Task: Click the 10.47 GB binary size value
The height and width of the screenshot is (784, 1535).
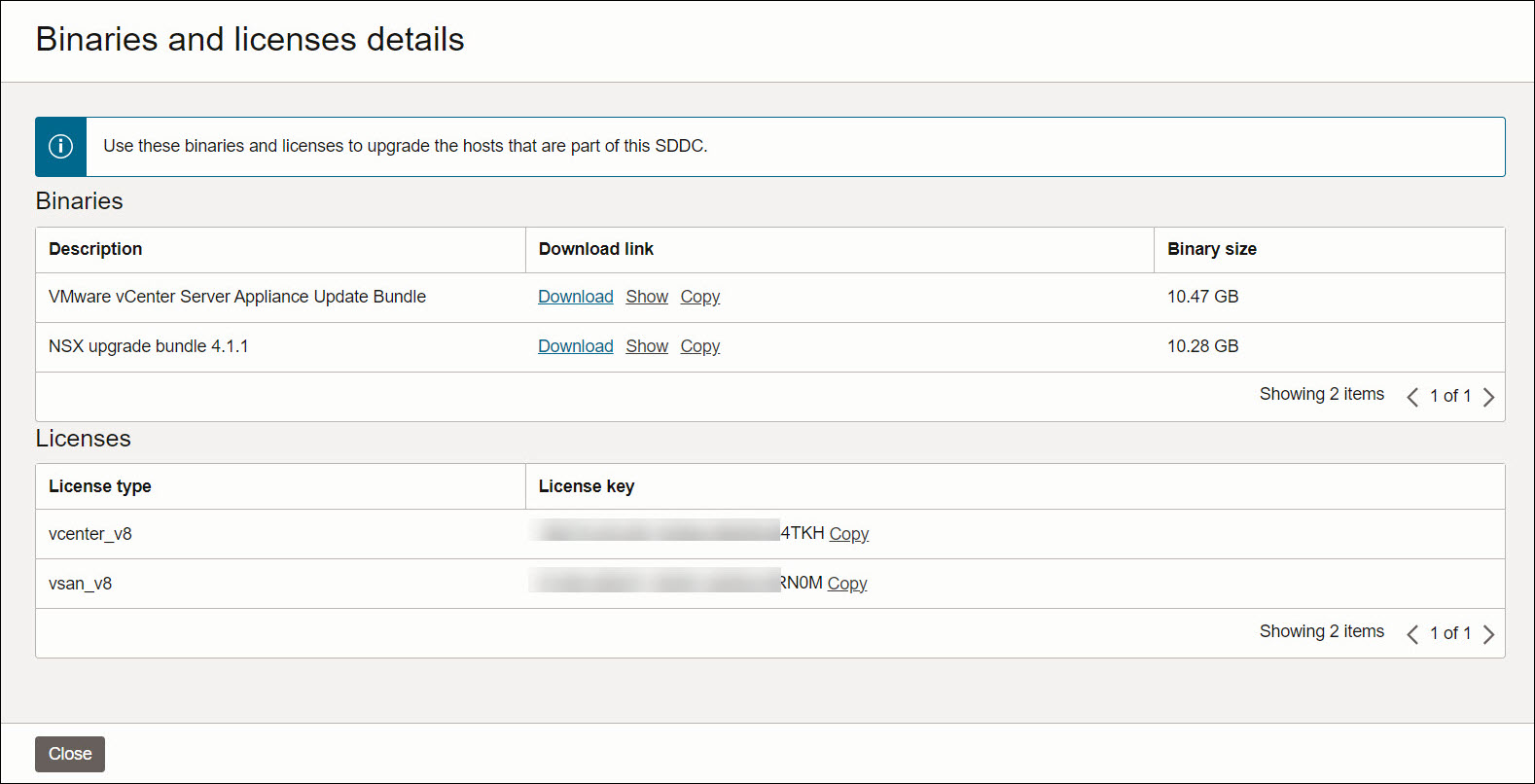Action: (x=1203, y=297)
